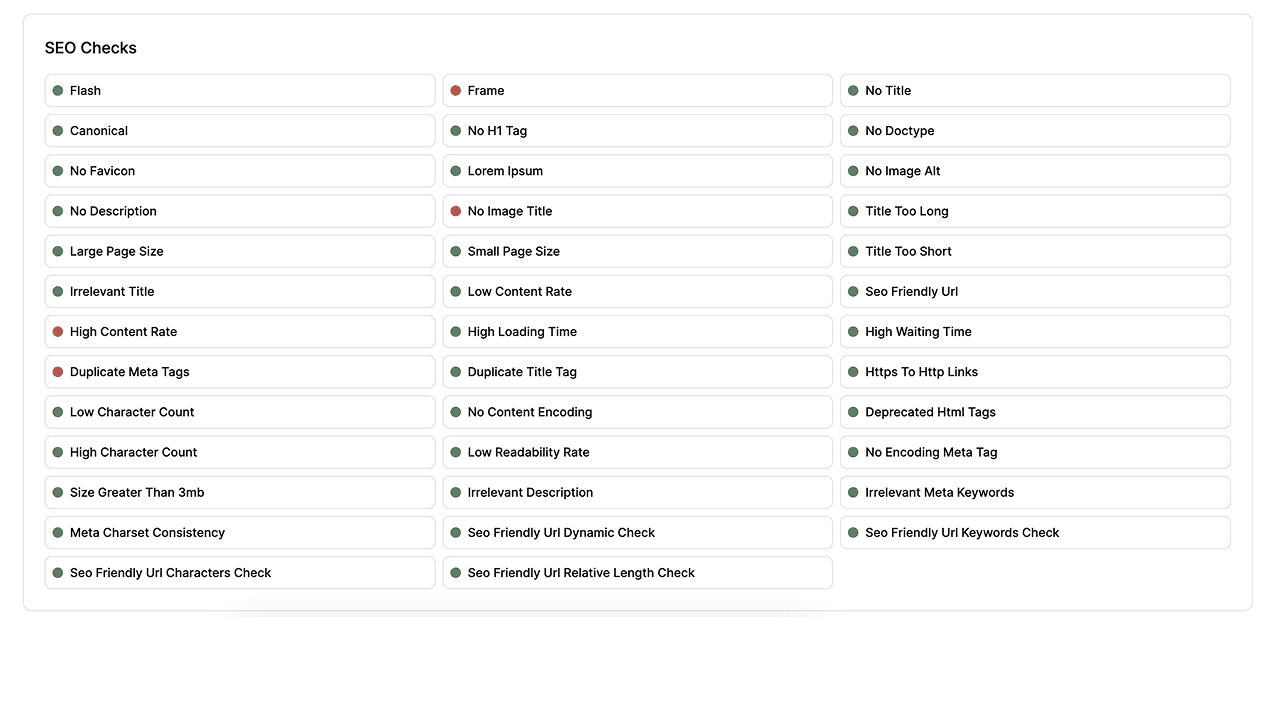Select the No Description check
1280x720 pixels.
240,211
